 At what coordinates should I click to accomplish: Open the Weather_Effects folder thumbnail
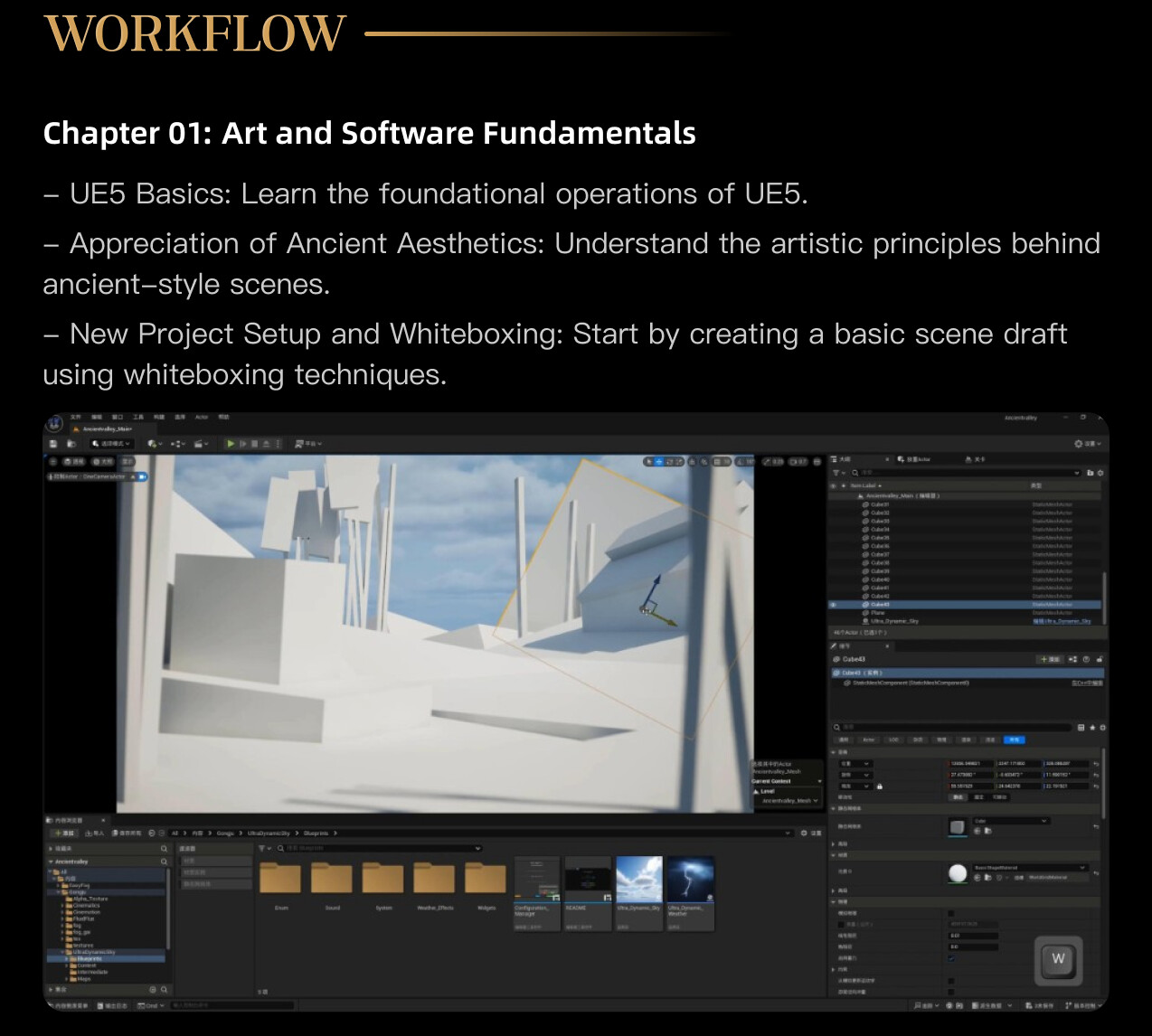click(x=434, y=879)
